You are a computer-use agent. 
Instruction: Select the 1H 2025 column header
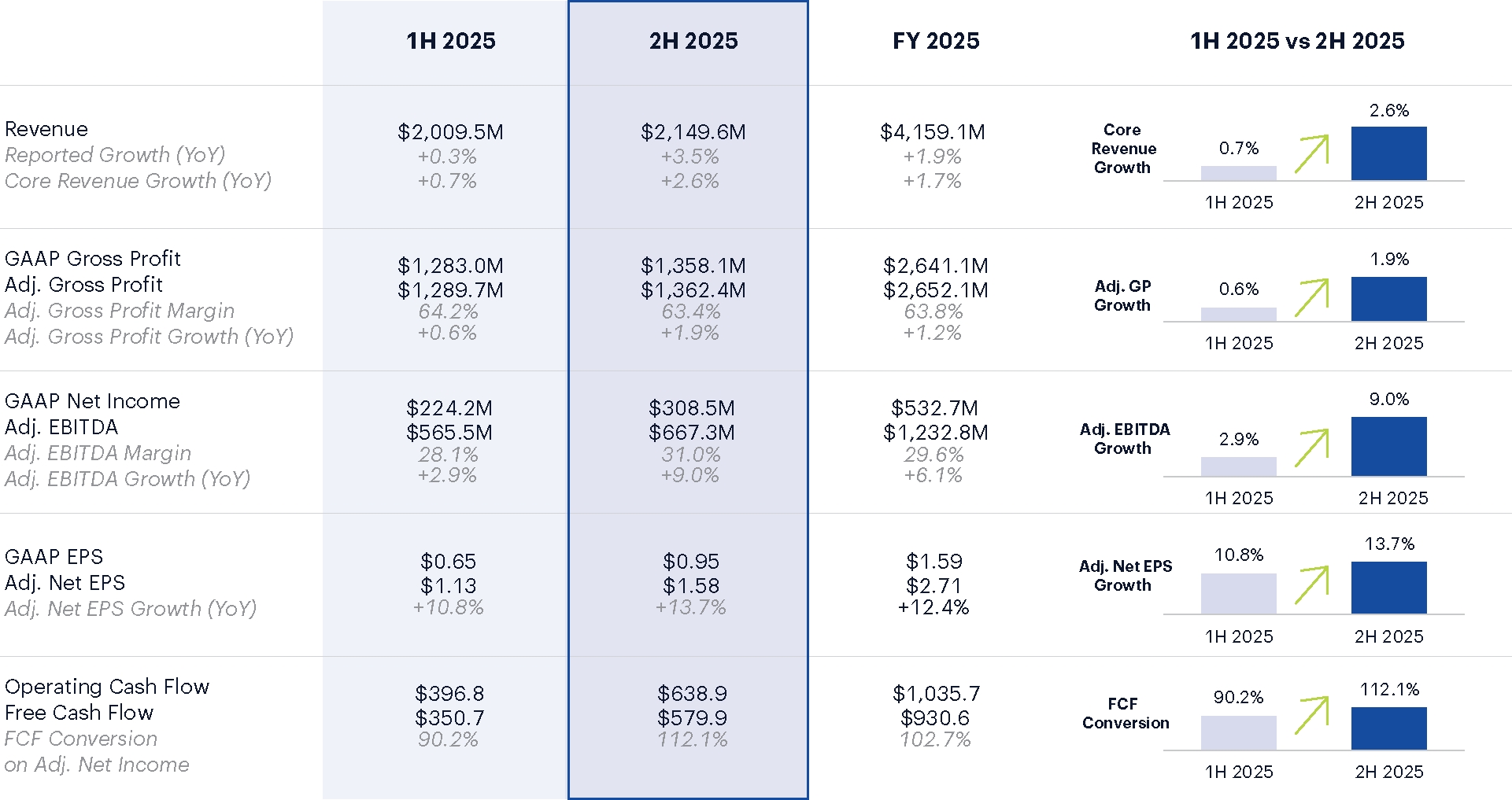tap(451, 41)
